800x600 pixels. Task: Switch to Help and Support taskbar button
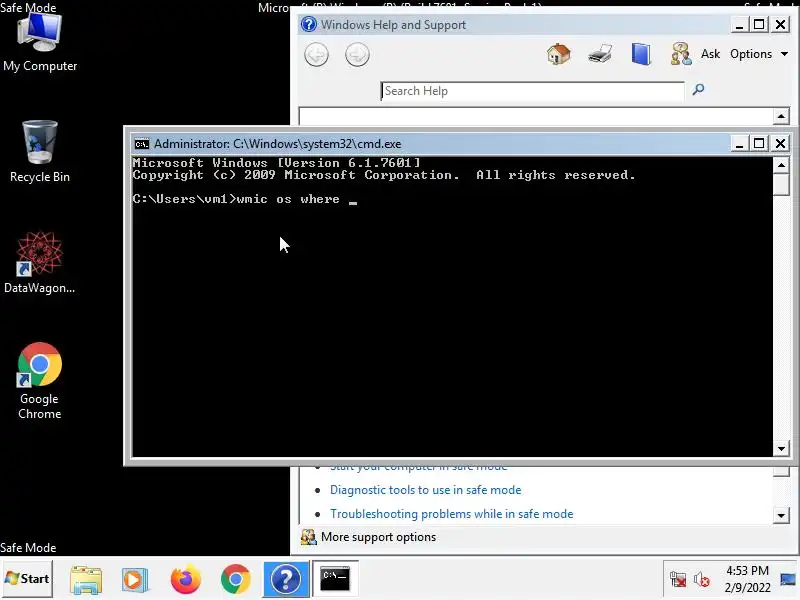point(286,579)
